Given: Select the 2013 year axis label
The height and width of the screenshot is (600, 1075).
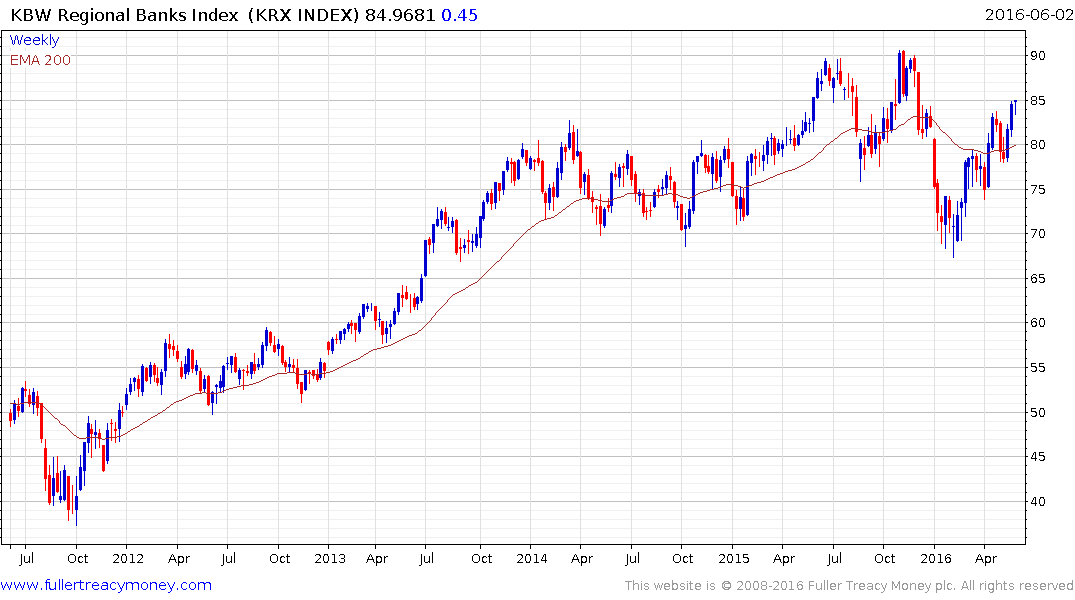Looking at the screenshot, I should [x=330, y=558].
